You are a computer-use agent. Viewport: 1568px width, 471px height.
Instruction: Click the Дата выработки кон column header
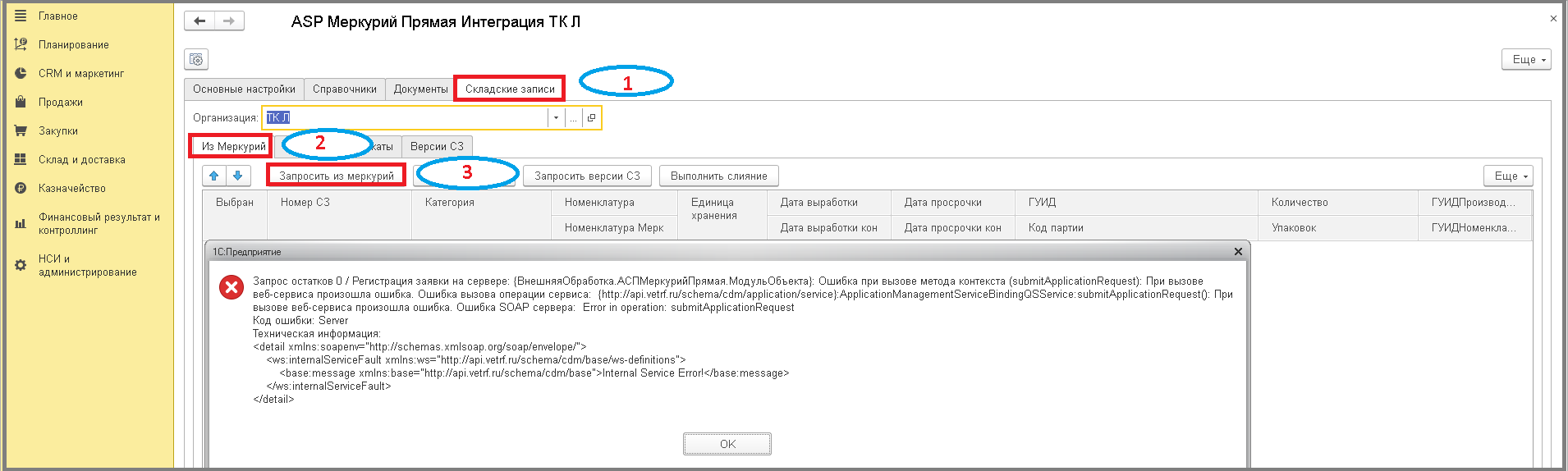(x=829, y=227)
